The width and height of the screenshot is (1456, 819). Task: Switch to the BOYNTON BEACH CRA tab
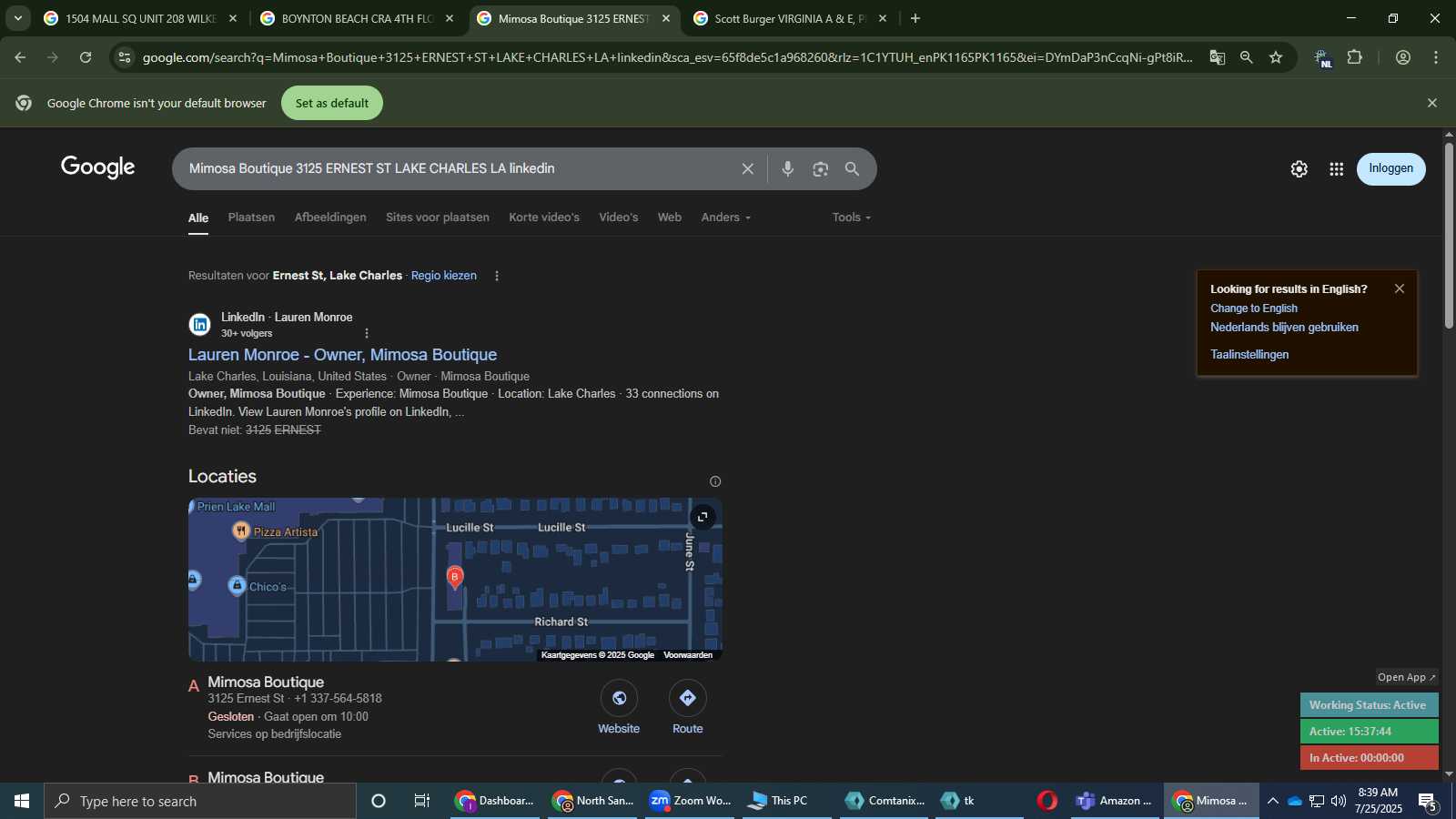click(357, 18)
